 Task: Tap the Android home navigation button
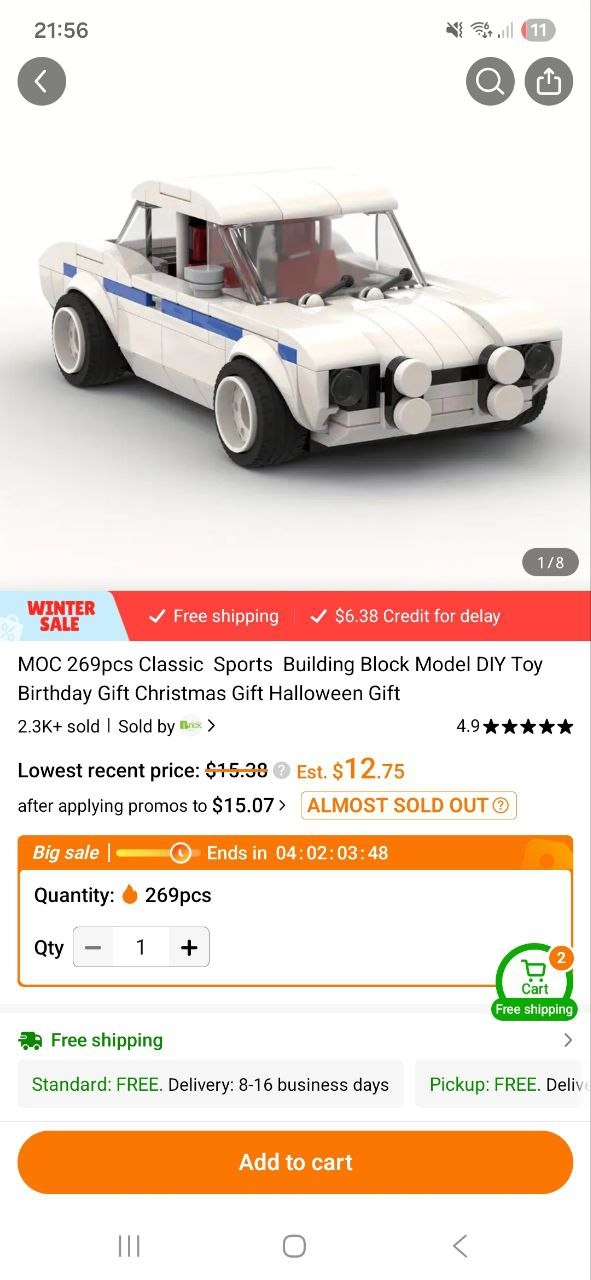294,1245
